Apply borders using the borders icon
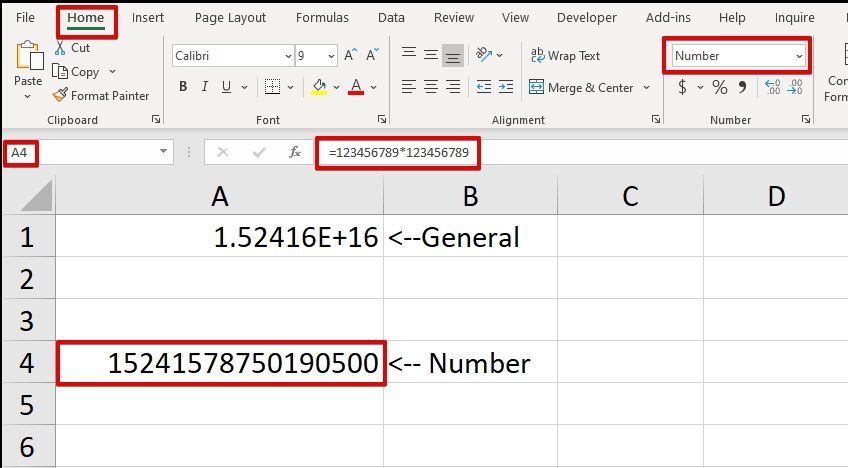 click(x=272, y=87)
